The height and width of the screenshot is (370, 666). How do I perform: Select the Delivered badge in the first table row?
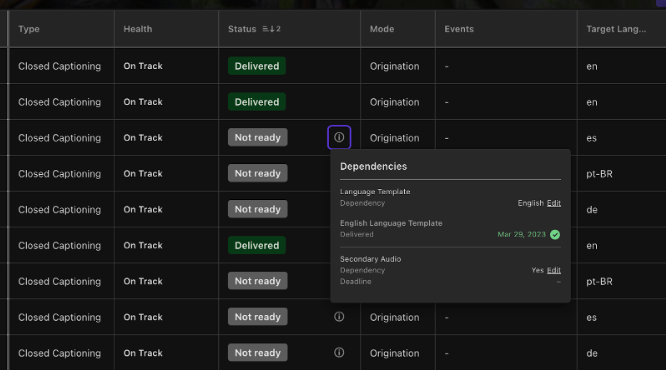257,66
